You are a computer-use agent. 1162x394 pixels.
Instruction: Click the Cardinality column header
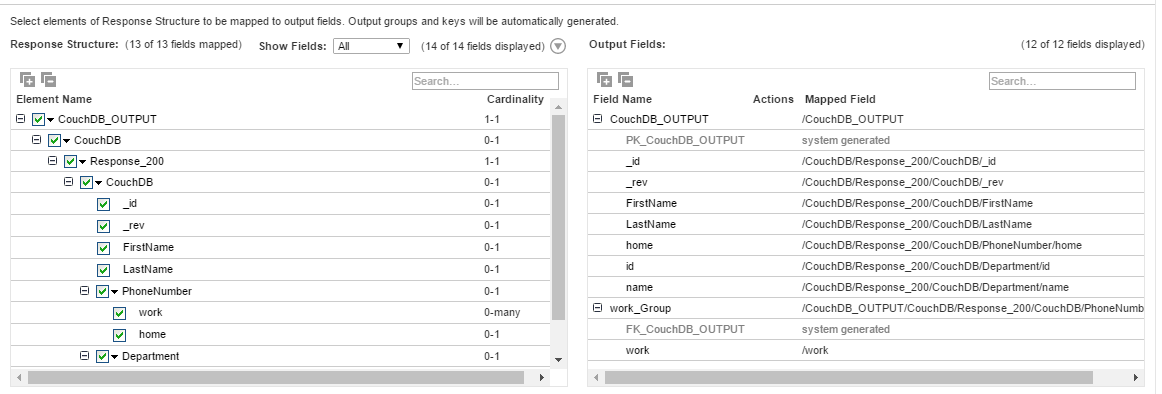click(515, 99)
